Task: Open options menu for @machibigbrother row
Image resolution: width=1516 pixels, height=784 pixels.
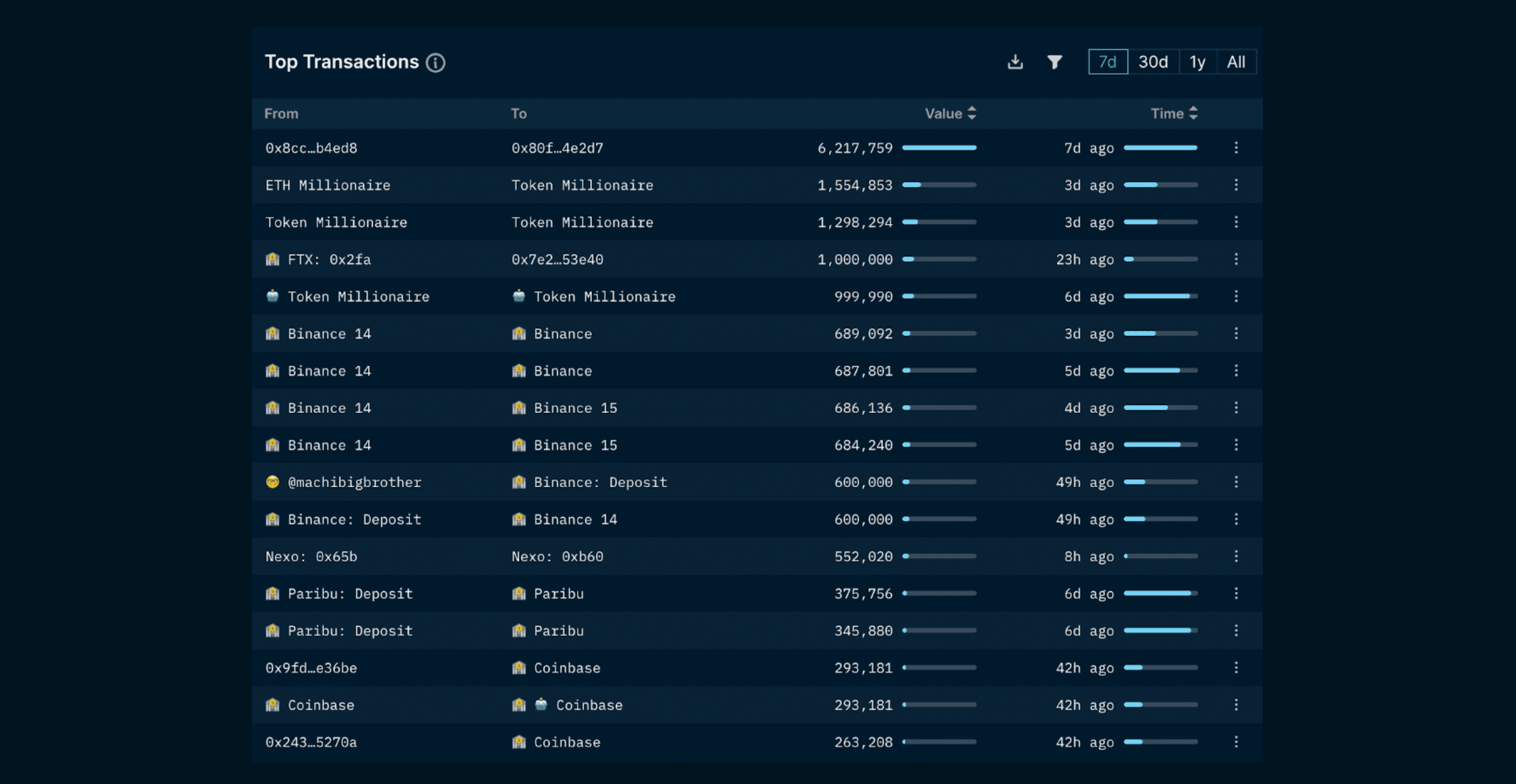Action: (1236, 482)
